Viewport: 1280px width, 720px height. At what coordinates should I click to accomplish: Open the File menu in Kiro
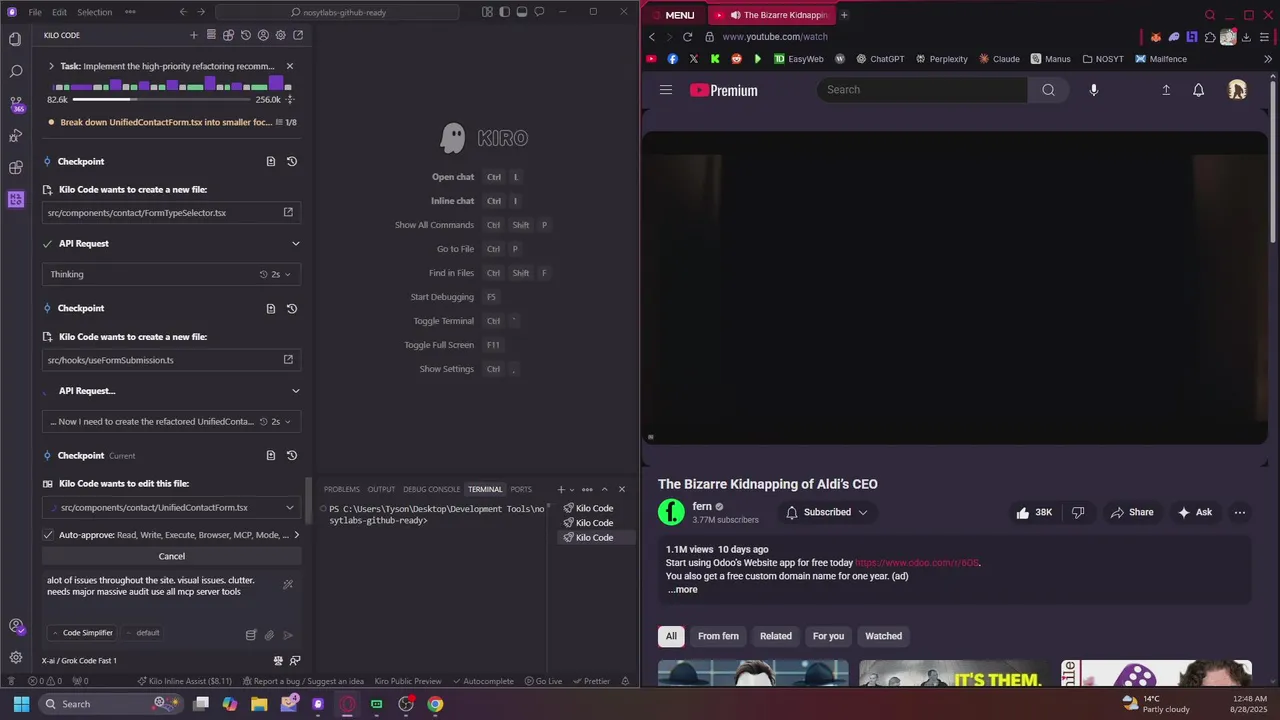click(35, 12)
